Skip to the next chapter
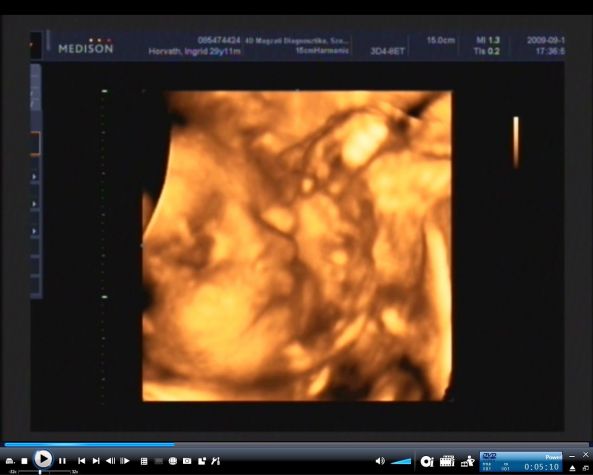Screen dimensions: 593x475 click(x=96, y=461)
